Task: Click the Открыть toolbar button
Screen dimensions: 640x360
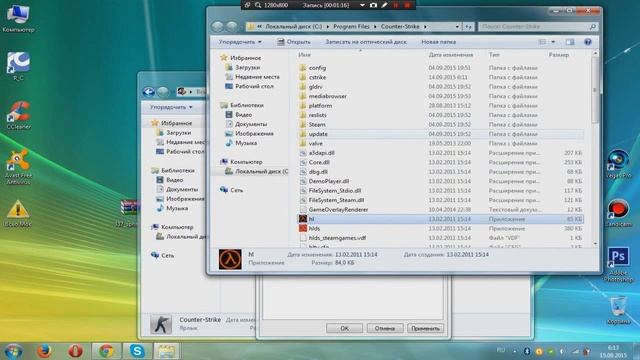Action: click(293, 42)
